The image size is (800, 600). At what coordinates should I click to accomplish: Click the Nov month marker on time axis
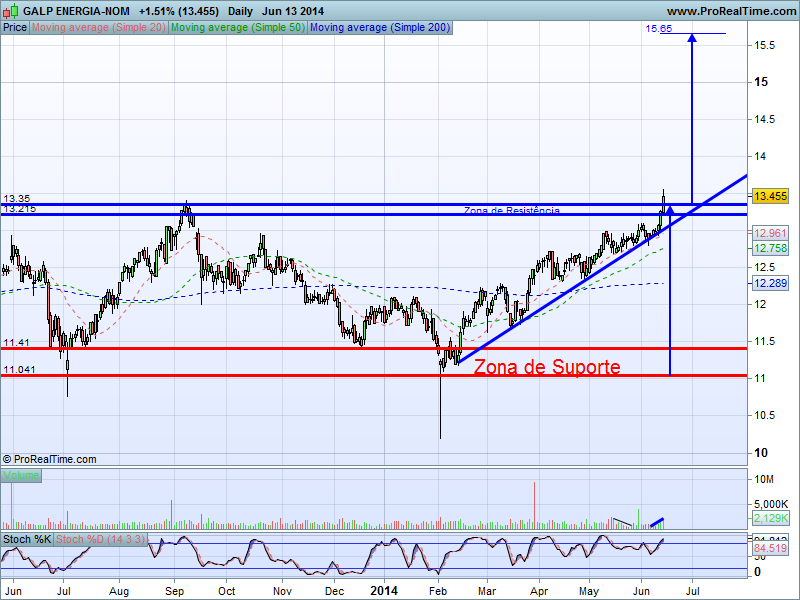point(282,591)
